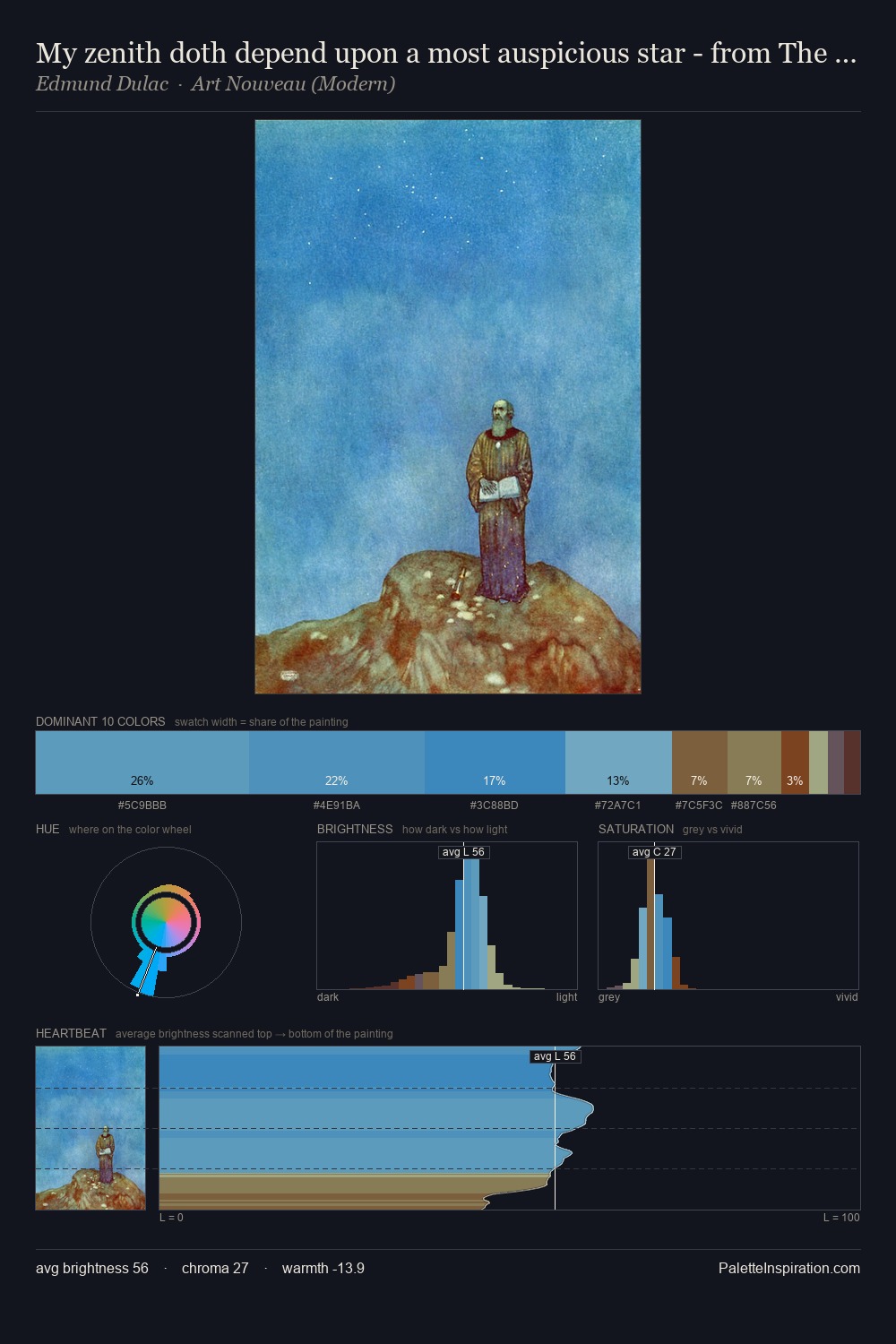The image size is (896, 1344).
Task: Click the 'avg C 27' saturation label
Action: tap(654, 852)
